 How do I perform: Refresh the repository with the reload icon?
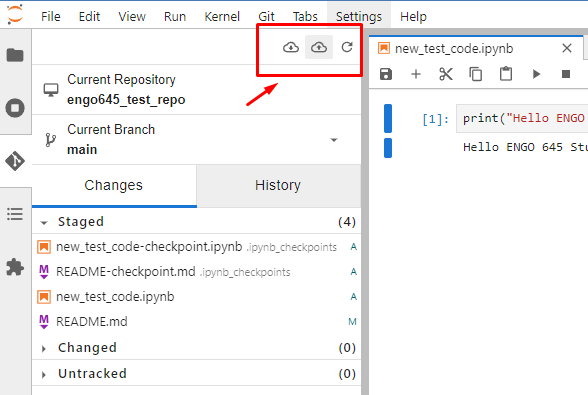click(x=347, y=47)
